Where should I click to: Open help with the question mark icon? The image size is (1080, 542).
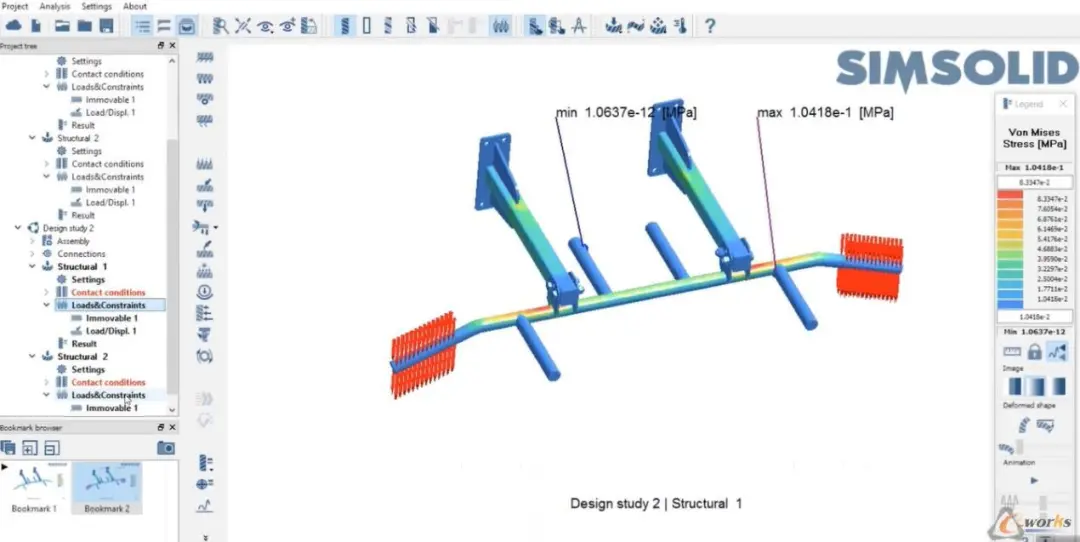[710, 26]
